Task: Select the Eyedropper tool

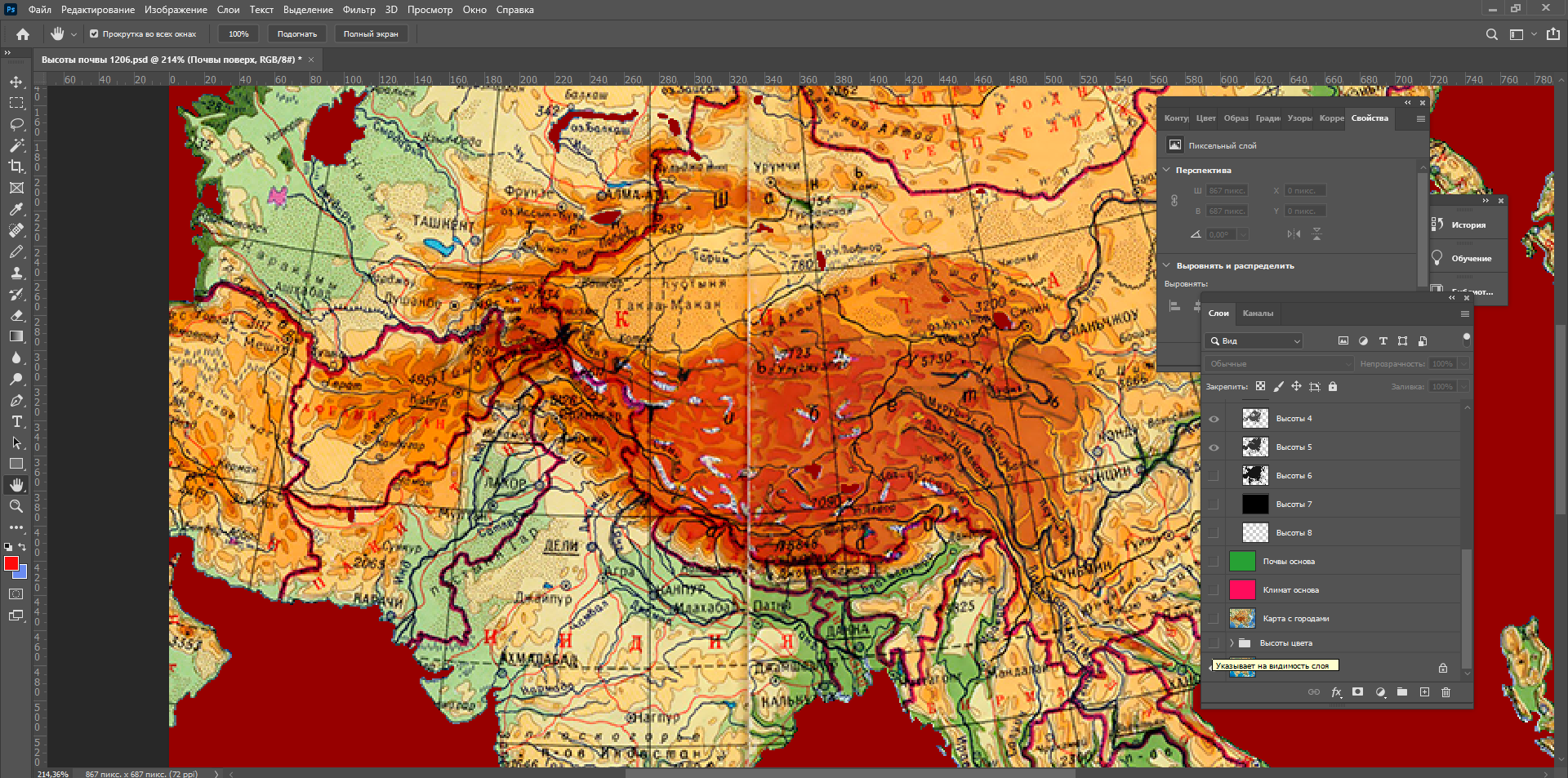Action: 16,209
